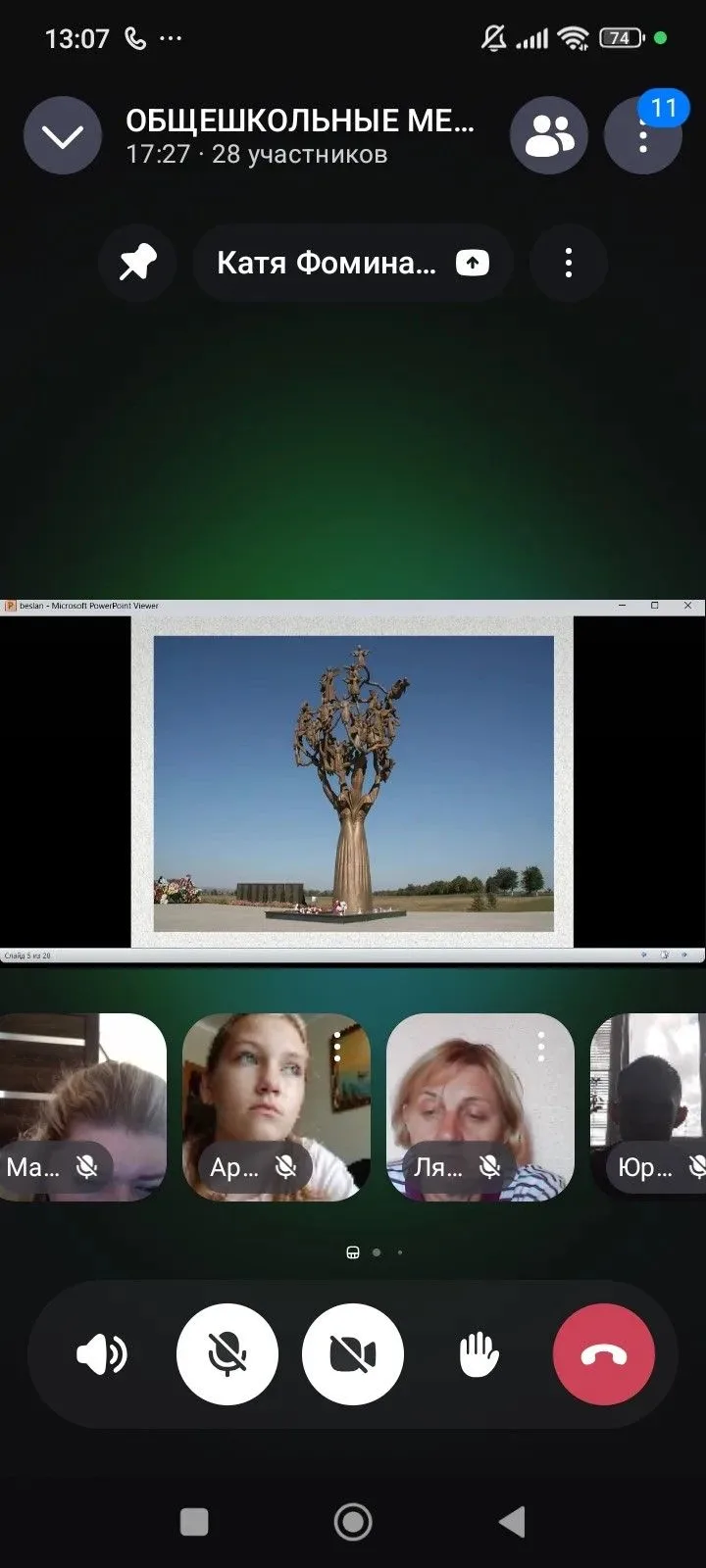Open the participants list icon
Image resolution: width=706 pixels, height=1568 pixels.
pos(549,136)
